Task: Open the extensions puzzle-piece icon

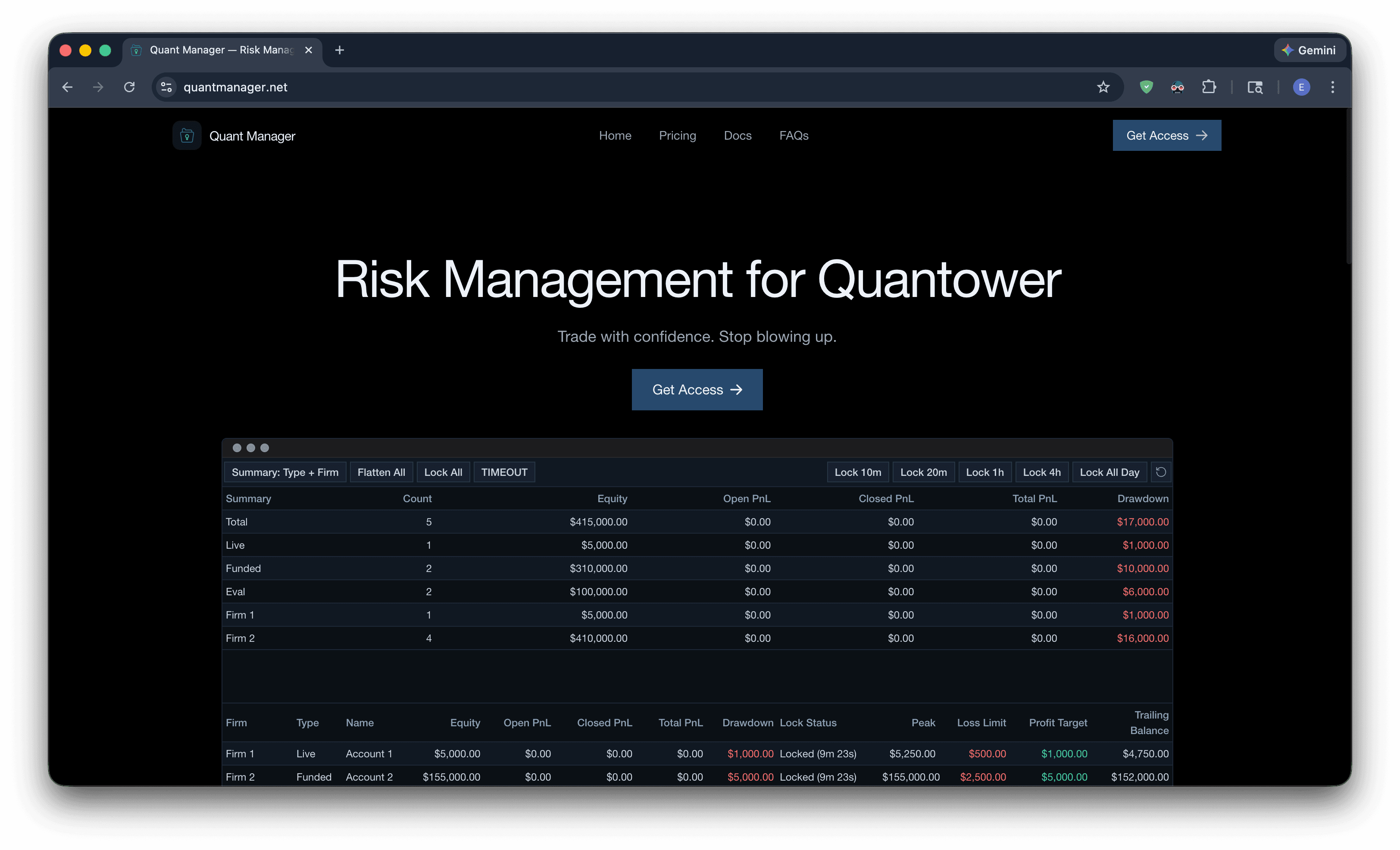Action: tap(1209, 87)
